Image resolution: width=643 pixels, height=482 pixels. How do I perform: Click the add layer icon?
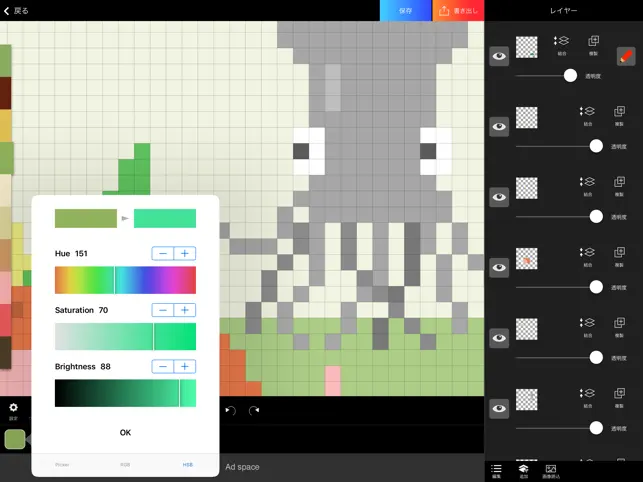click(x=523, y=471)
